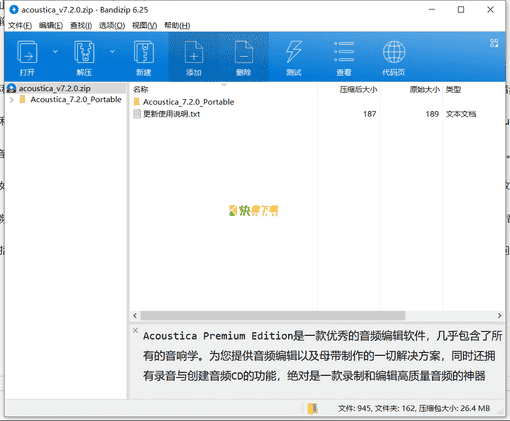
Task: Open the 视图(V) menu
Action: pyautogui.click(x=144, y=26)
